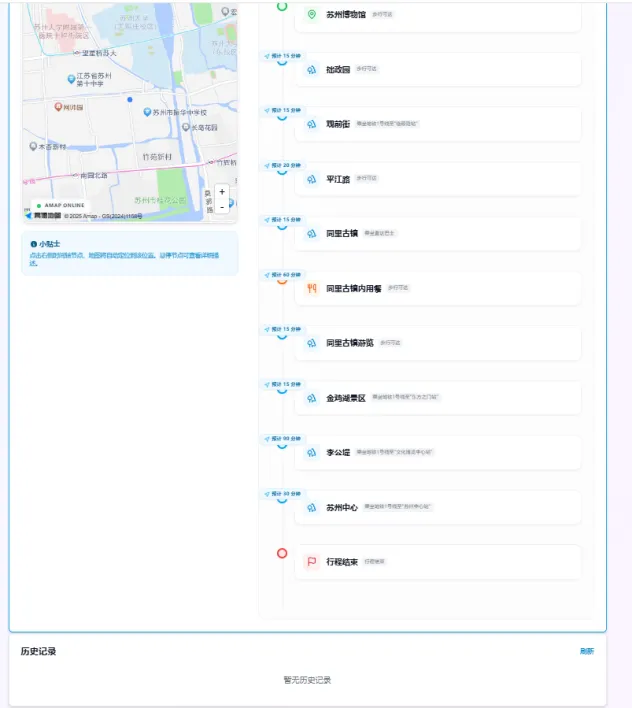This screenshot has height=708, width=632.
Task: Click the scenic spot icon beside 平江路
Action: (x=311, y=179)
